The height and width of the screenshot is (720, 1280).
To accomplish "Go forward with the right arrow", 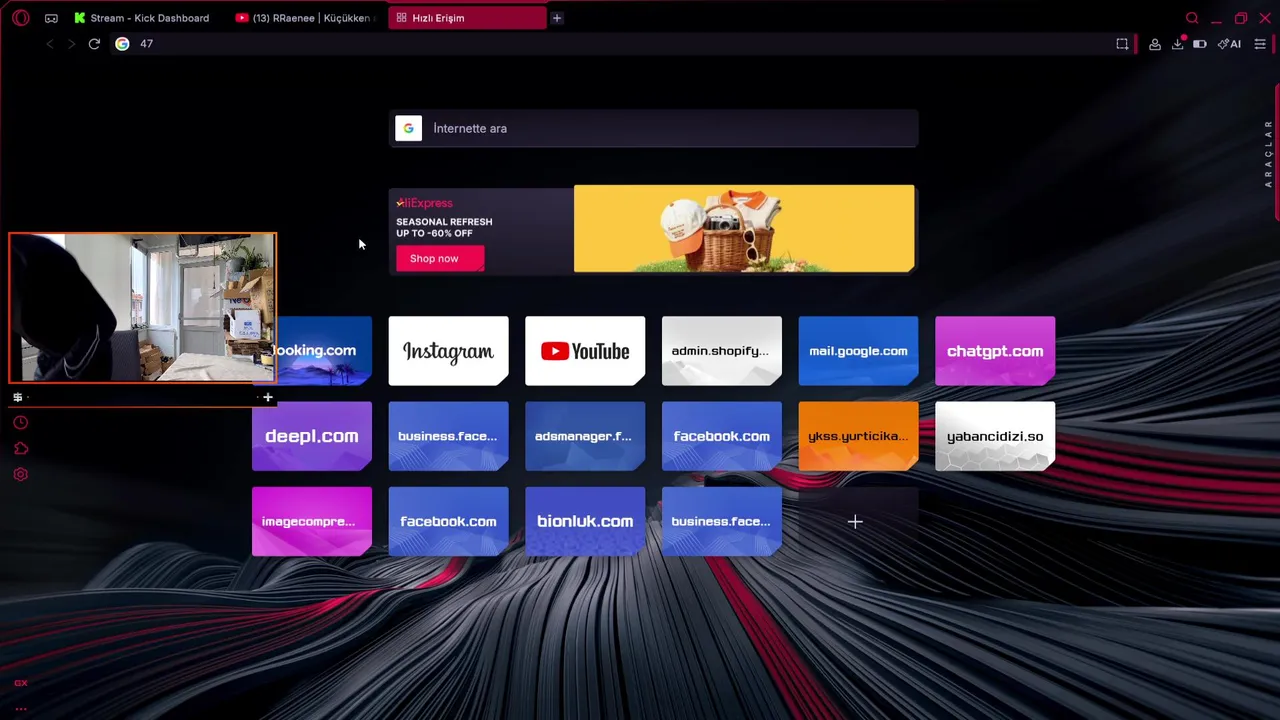I will pos(71,44).
